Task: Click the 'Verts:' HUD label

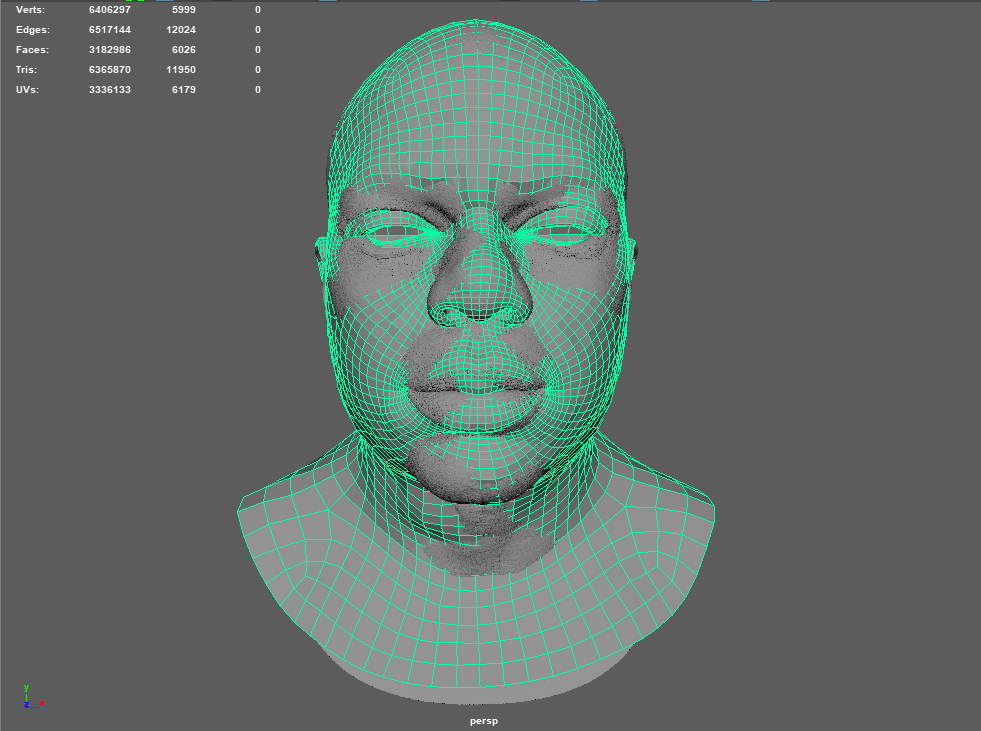Action: point(30,10)
